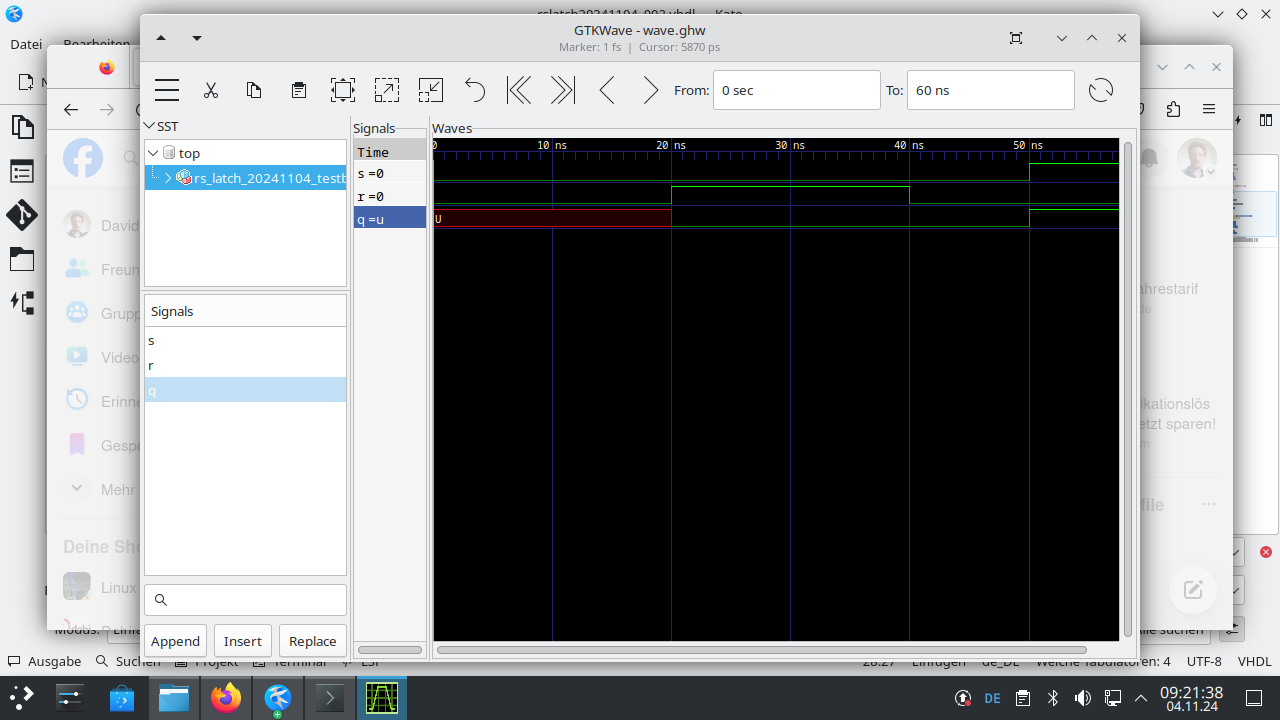Image resolution: width=1280 pixels, height=720 pixels.
Task: Click the signal search input field
Action: (x=245, y=599)
